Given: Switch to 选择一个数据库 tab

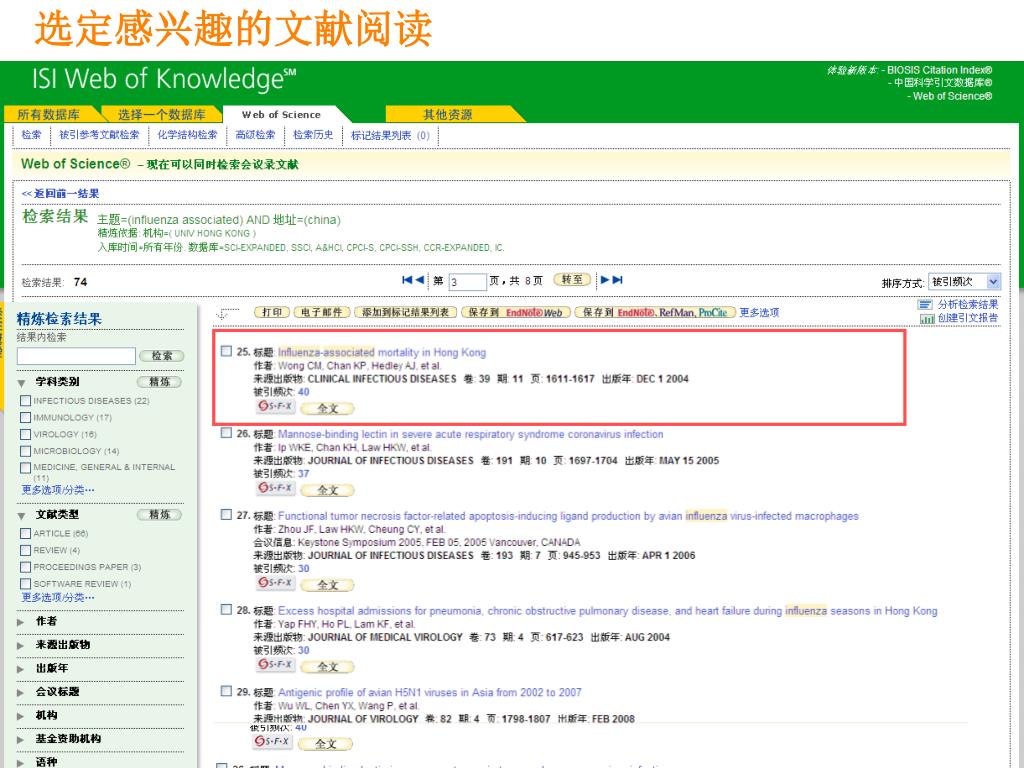Looking at the screenshot, I should pyautogui.click(x=161, y=114).
